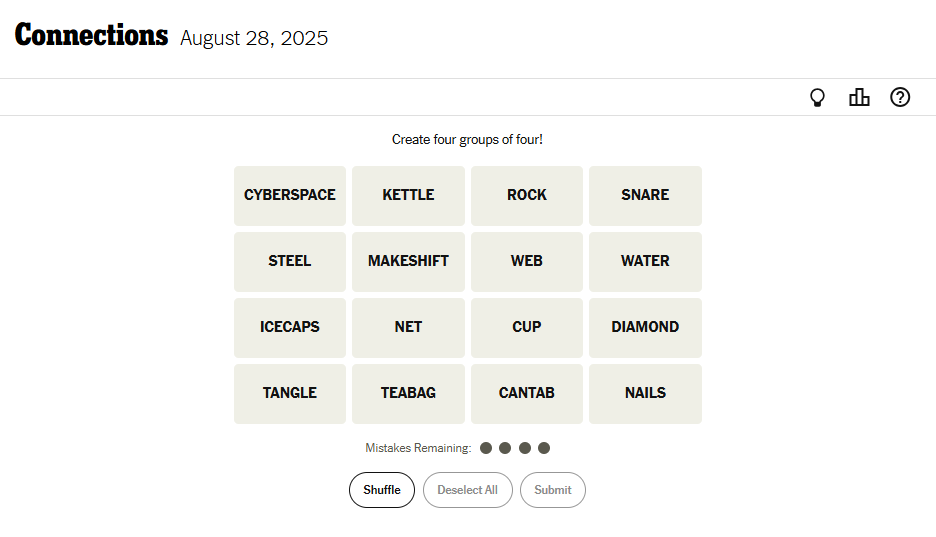Select the DIAMOND tile
Image resolution: width=936 pixels, height=537 pixels.
tap(645, 327)
